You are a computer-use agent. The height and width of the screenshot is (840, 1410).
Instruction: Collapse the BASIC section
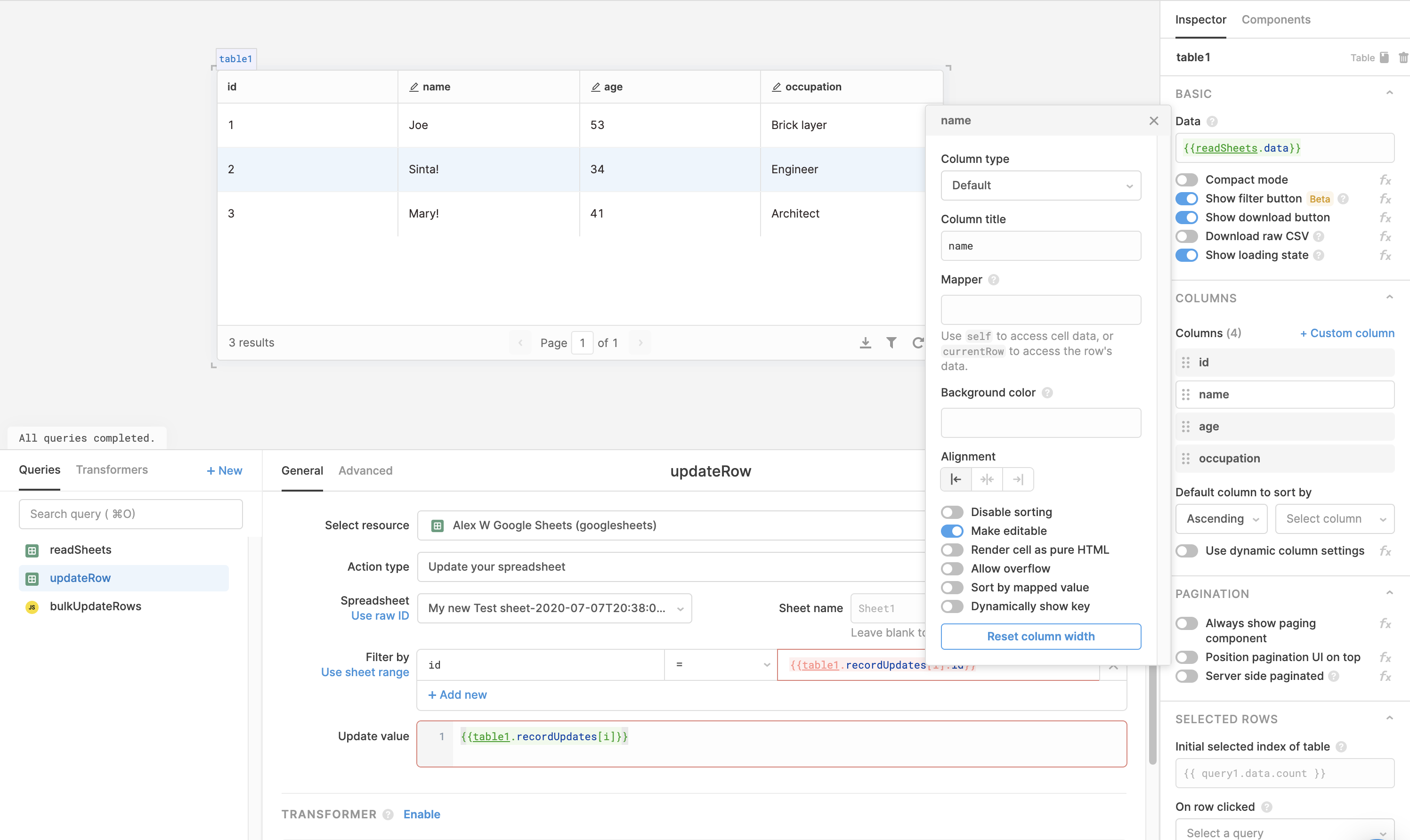point(1389,93)
